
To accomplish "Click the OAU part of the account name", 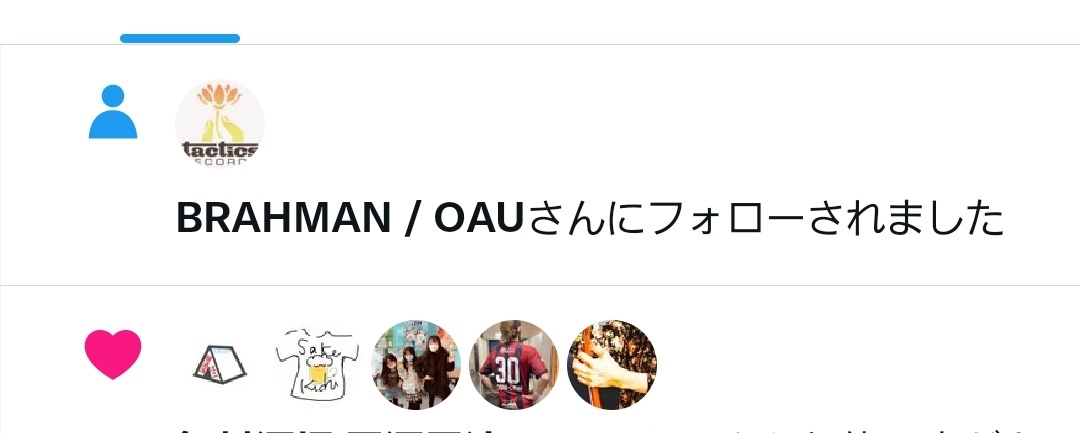I will point(479,218).
